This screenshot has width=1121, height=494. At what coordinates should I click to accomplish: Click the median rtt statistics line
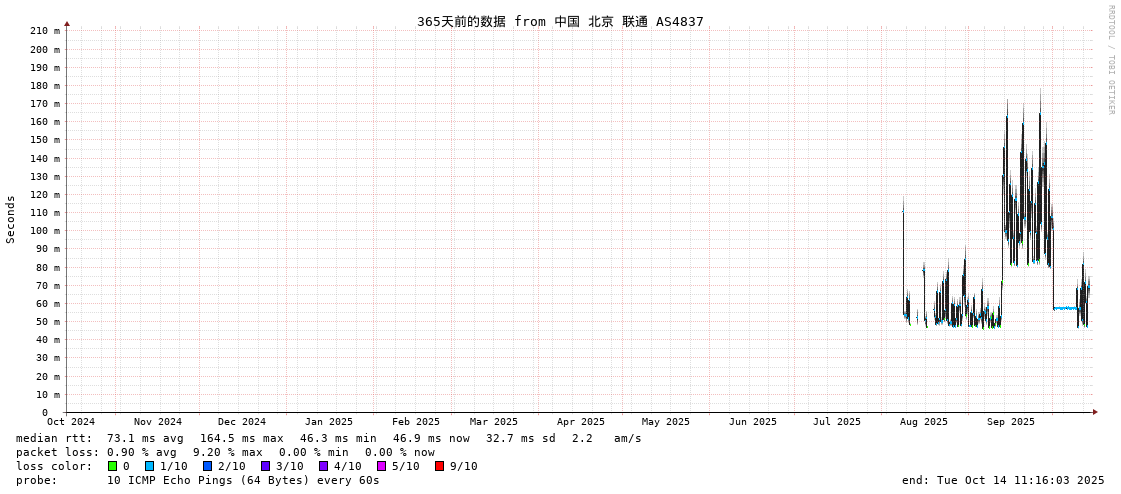point(328,438)
